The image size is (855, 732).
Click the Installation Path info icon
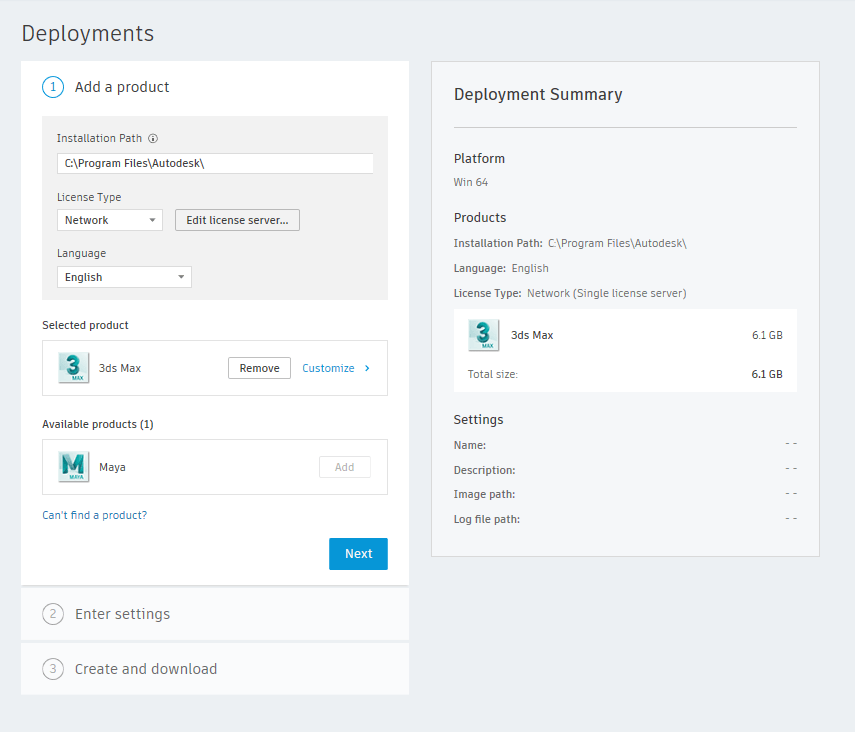pos(153,139)
